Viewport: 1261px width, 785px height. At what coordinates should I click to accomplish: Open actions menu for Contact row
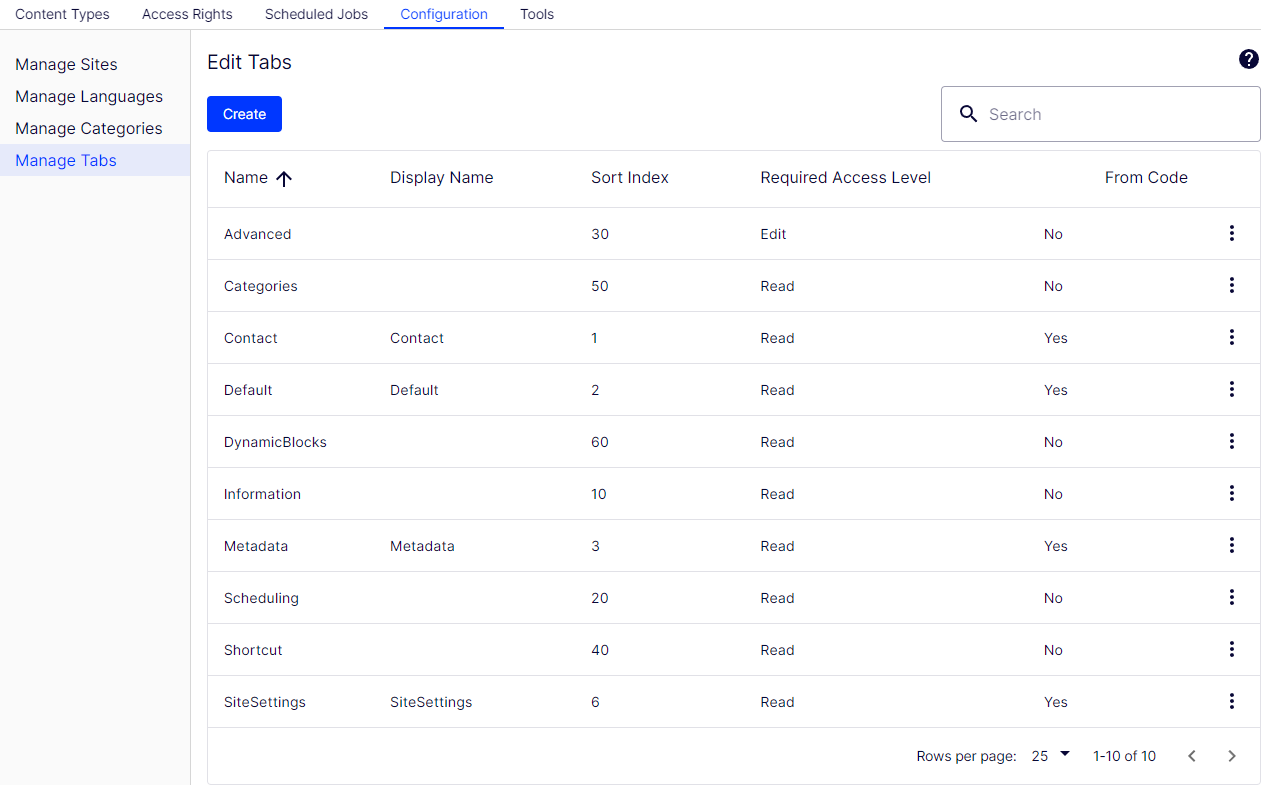coord(1231,337)
